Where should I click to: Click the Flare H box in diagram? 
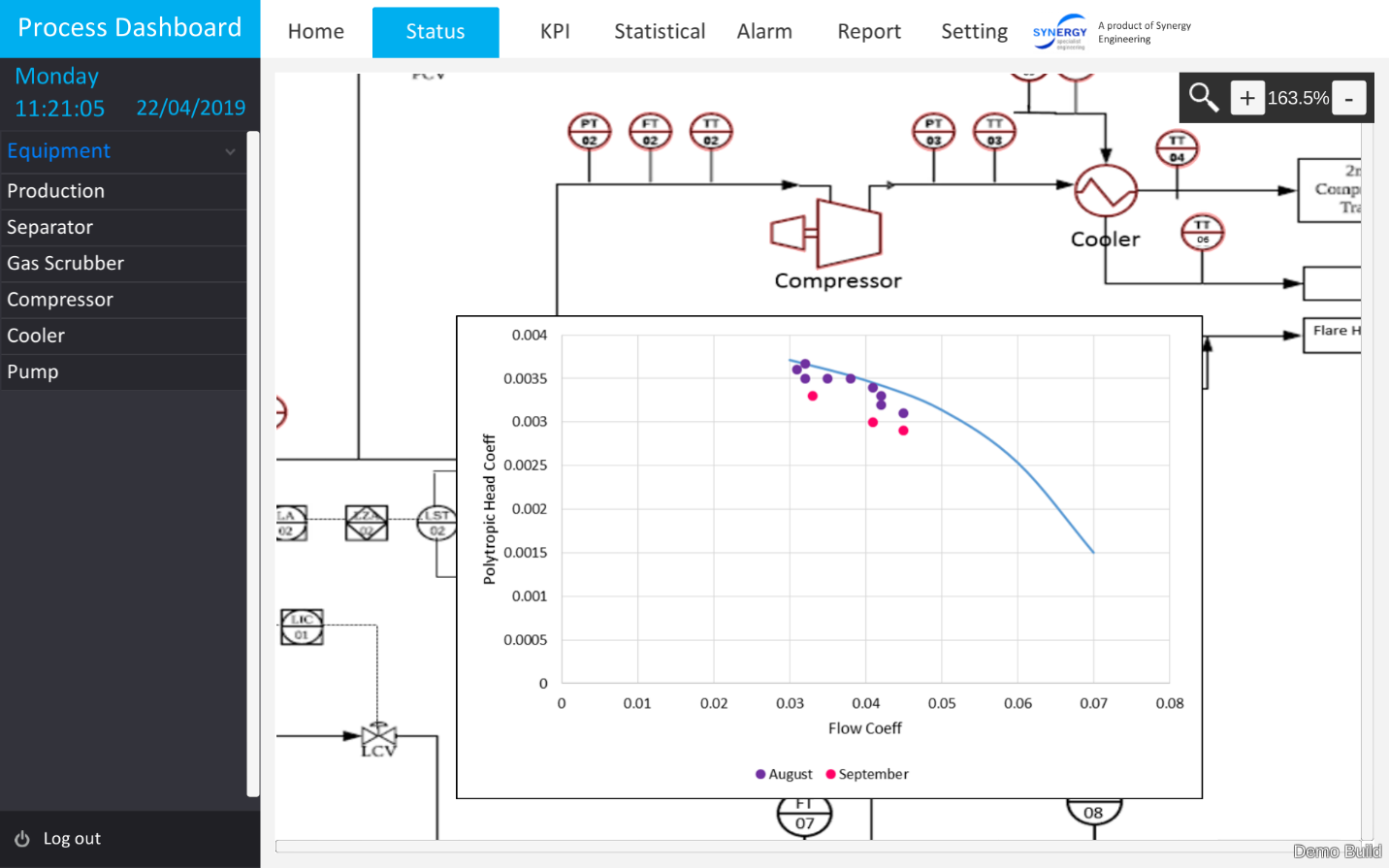pyautogui.click(x=1332, y=336)
